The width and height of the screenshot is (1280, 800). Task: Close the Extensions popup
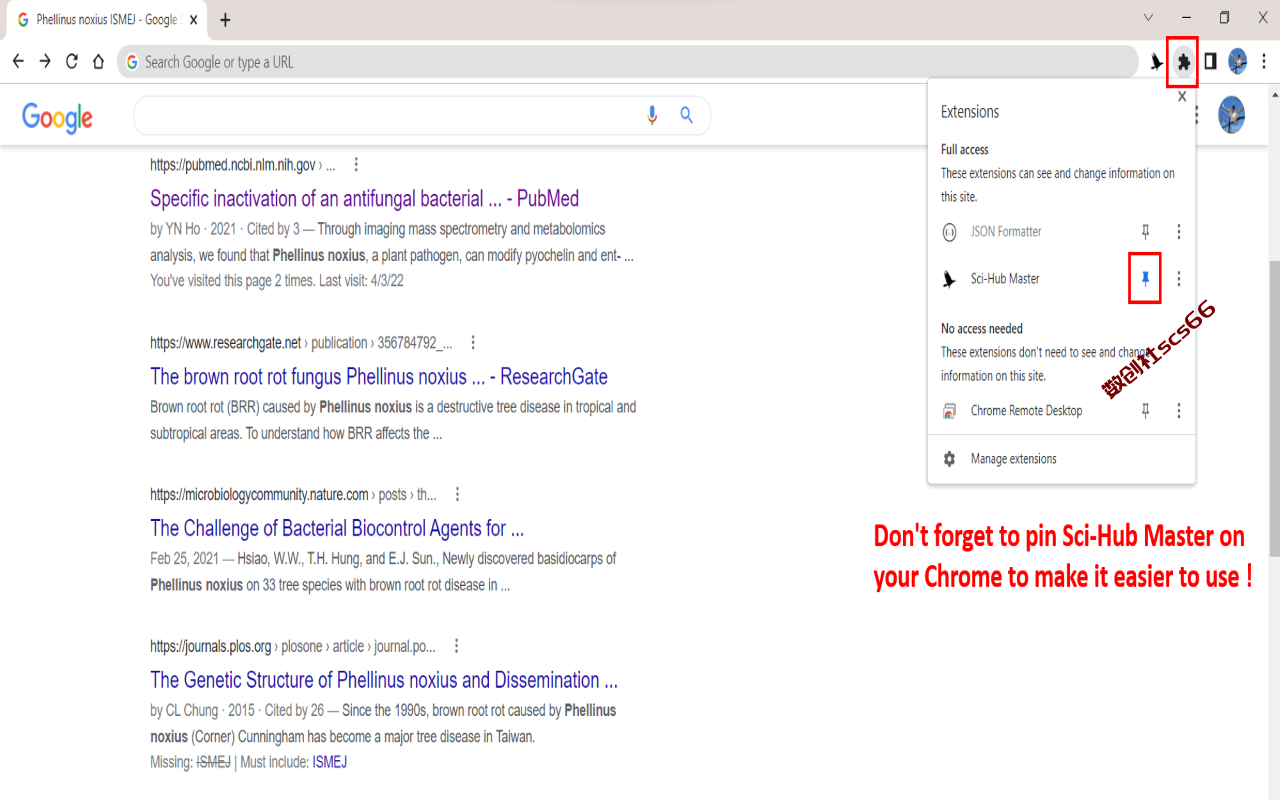tap(1182, 97)
